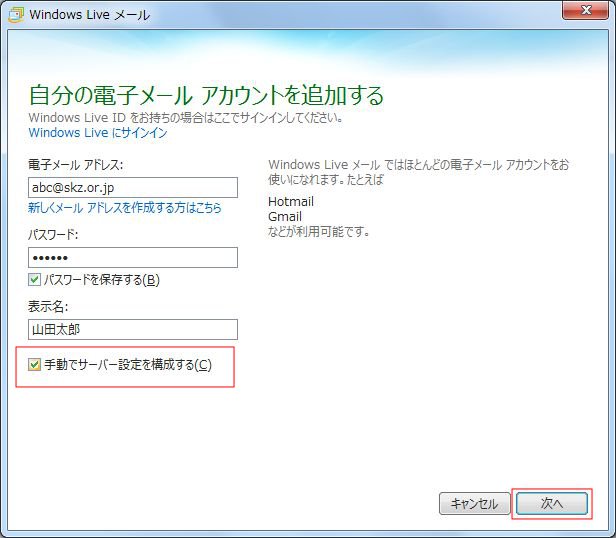616x538 pixels.
Task: Toggle パスワードを保存する checkbox
Action: point(34,280)
